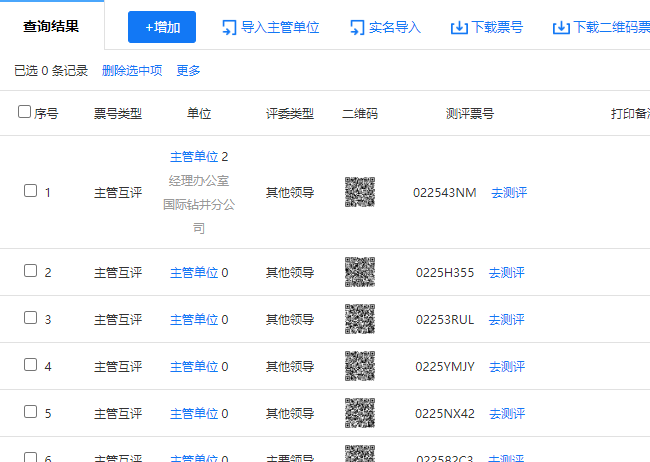The width and height of the screenshot is (650, 462).
Task: Click 导入主管单位 text button
Action: pyautogui.click(x=280, y=27)
